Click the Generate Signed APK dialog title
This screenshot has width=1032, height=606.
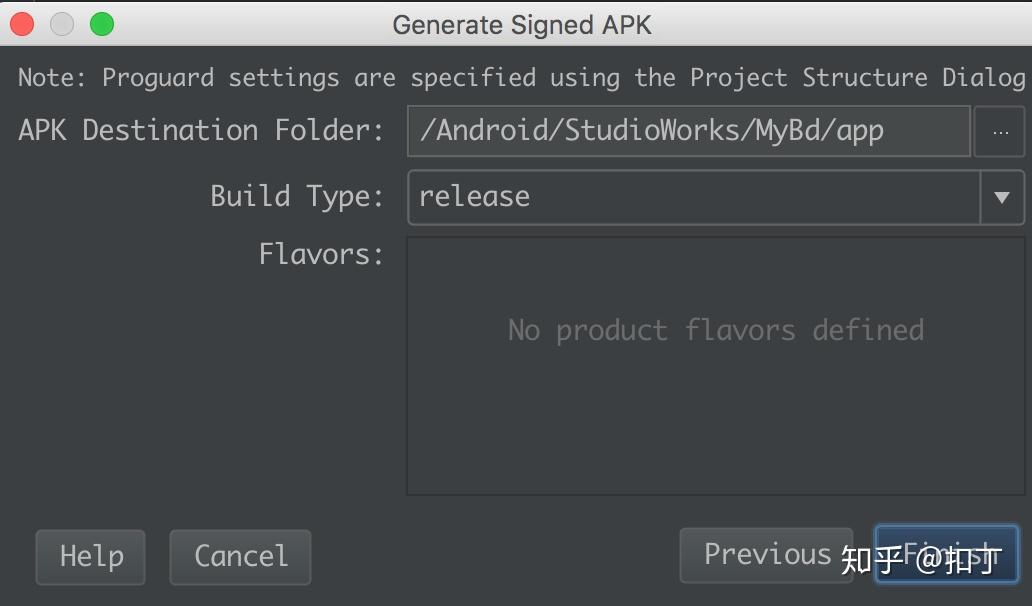tap(522, 24)
